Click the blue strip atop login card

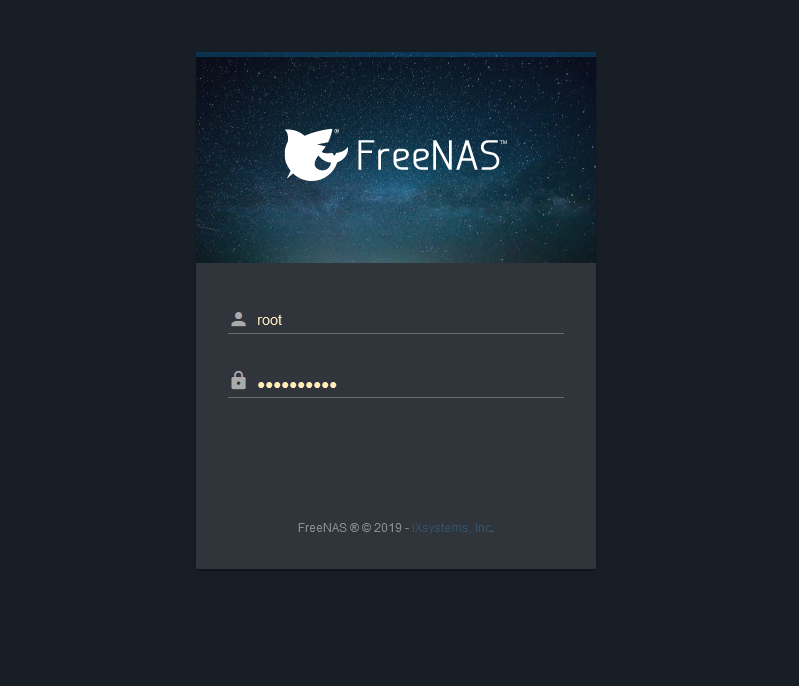pos(396,54)
